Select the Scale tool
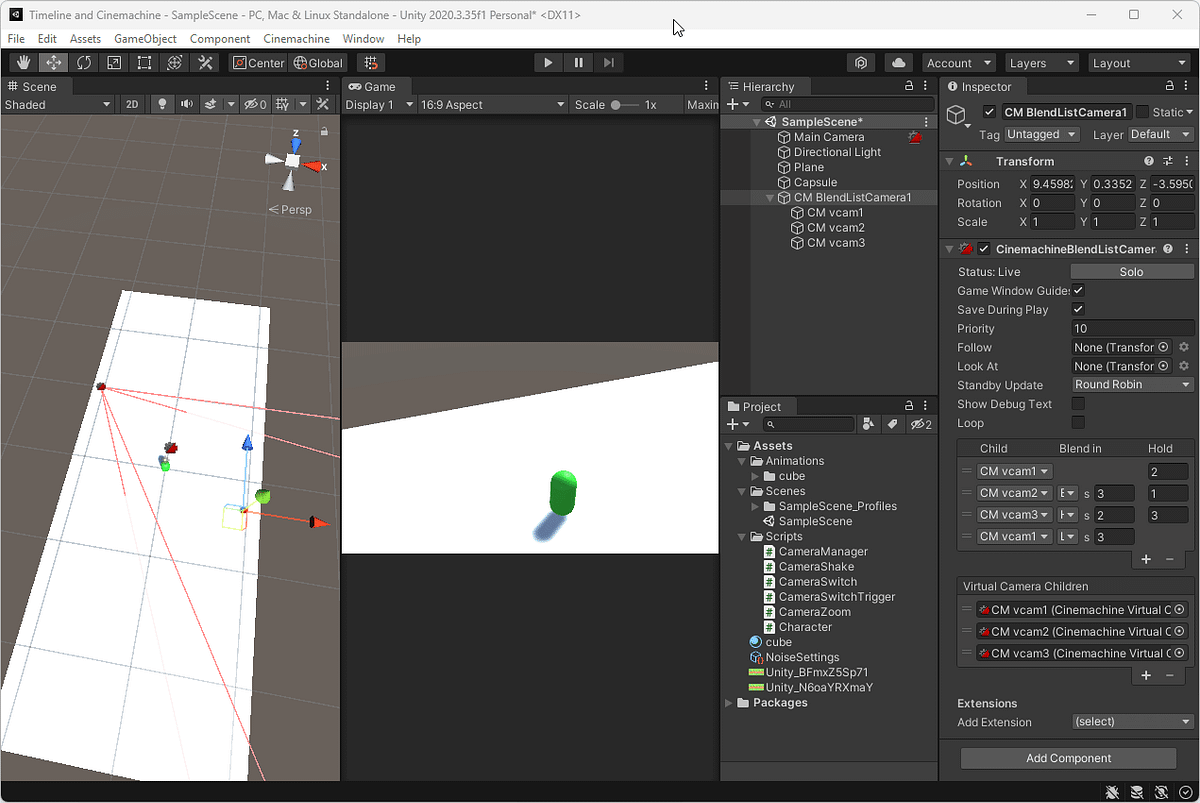The width and height of the screenshot is (1200, 803). pos(114,62)
